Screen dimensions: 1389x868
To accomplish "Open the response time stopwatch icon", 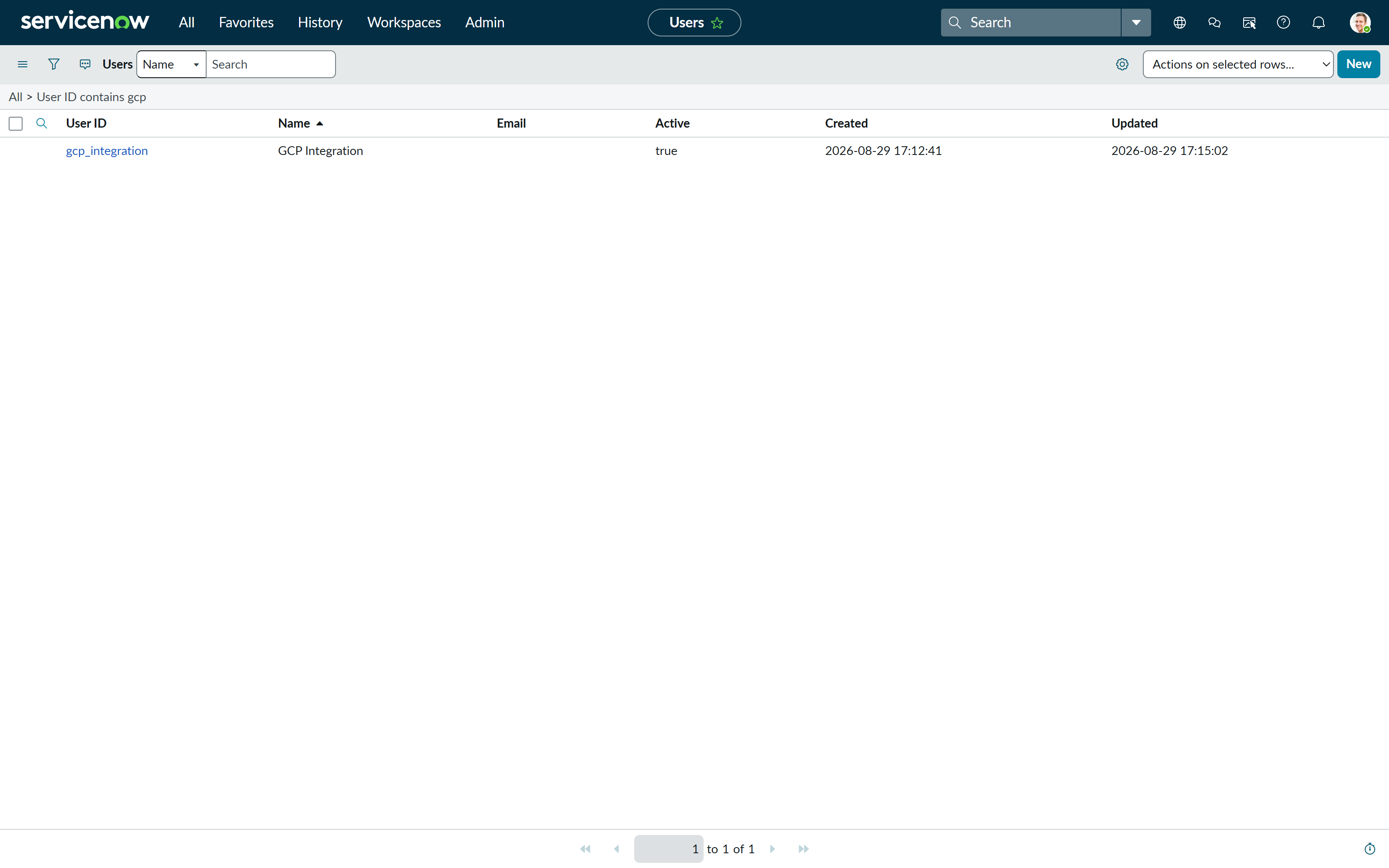I will click(x=1369, y=848).
